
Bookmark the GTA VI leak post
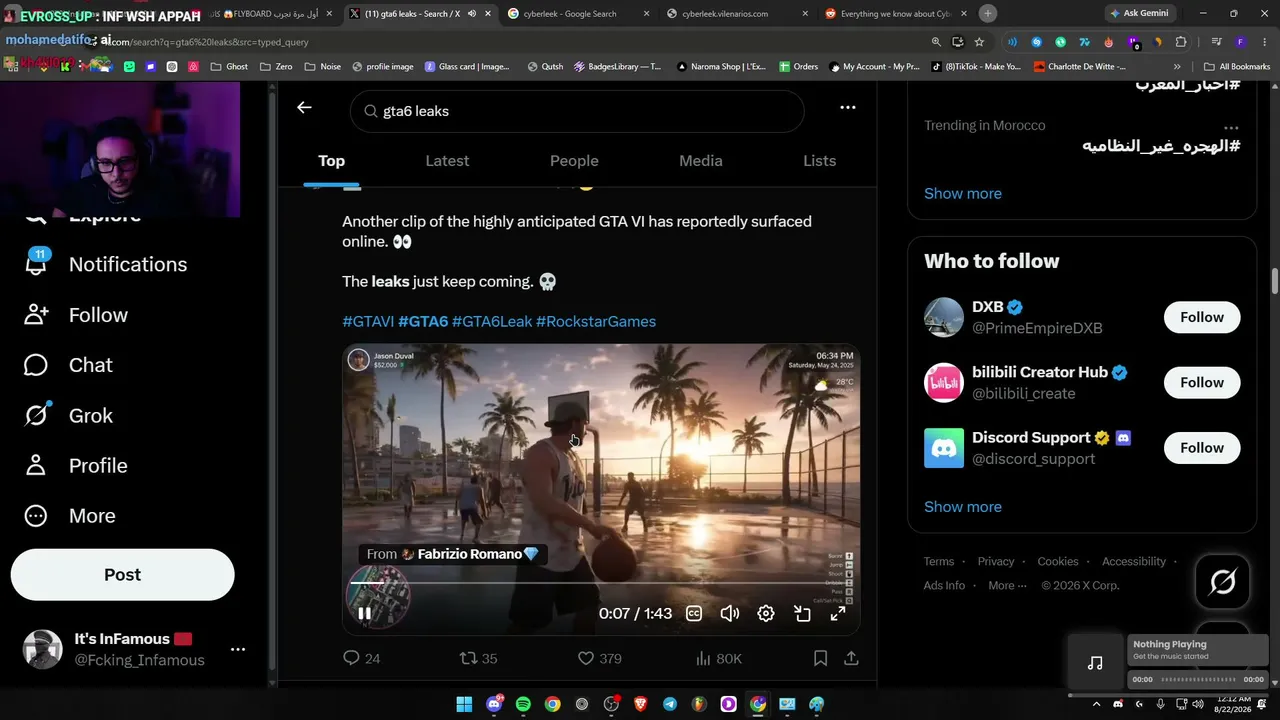tap(820, 658)
